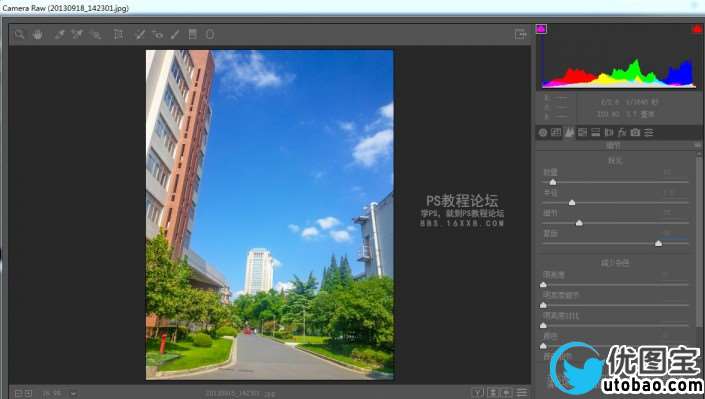The height and width of the screenshot is (399, 705).
Task: Toggle full screen mode icon
Action: (520, 34)
